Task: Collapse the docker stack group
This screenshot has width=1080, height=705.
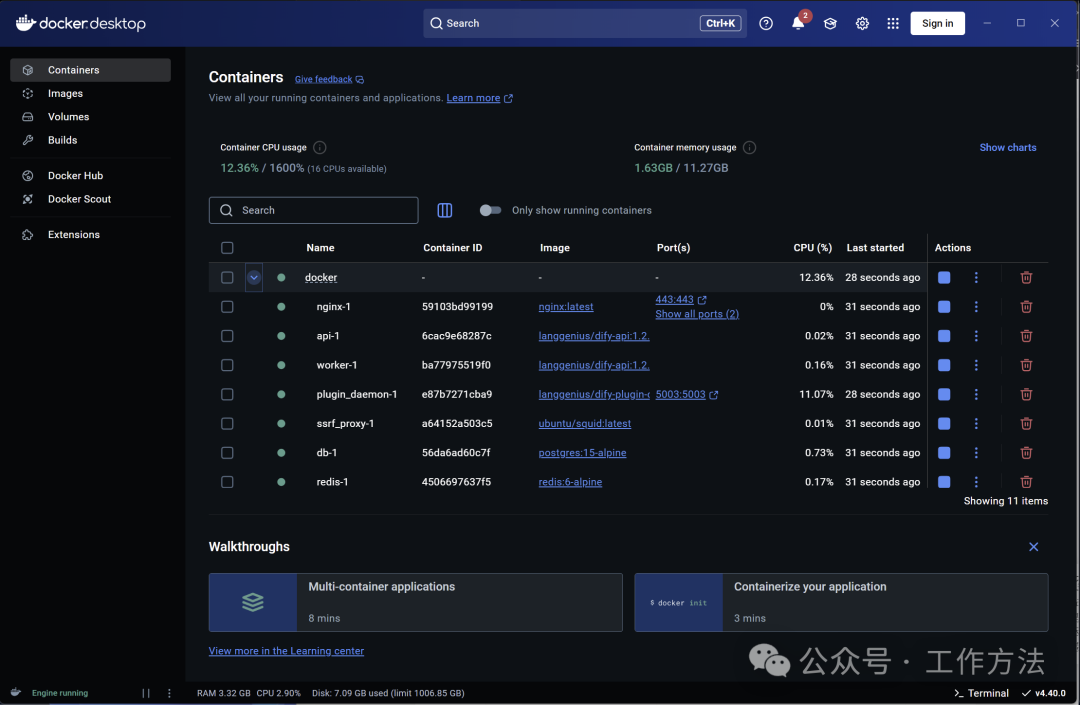Action: point(253,277)
